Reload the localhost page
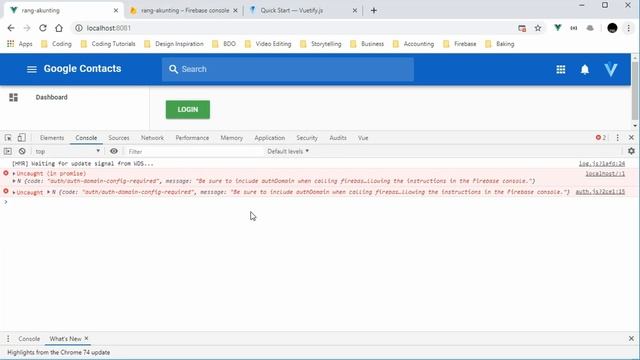Screen dimensions: 640x360 click(43, 28)
